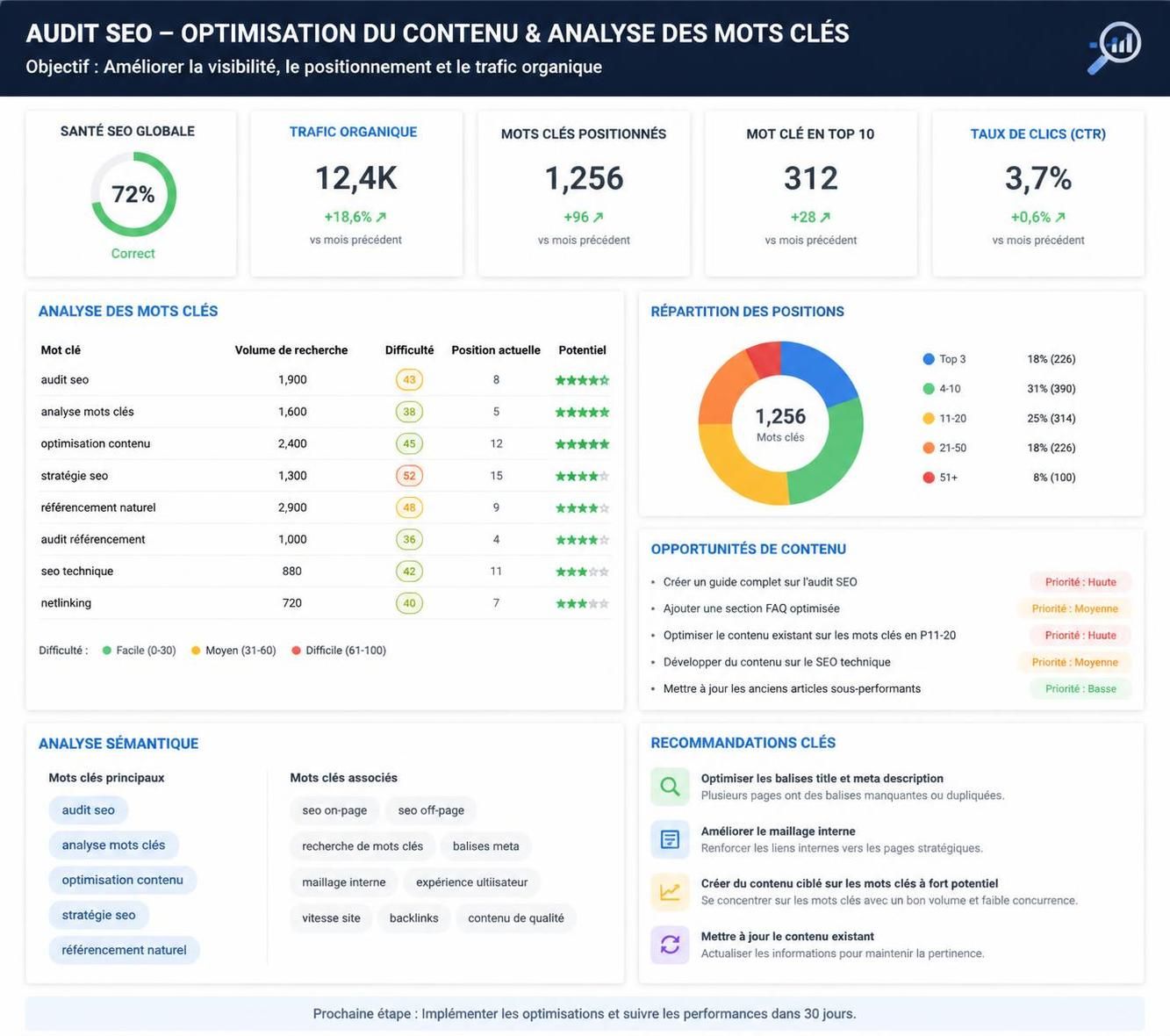Click the 'TAUX DE CLICS (CTR)' card title

[1037, 133]
